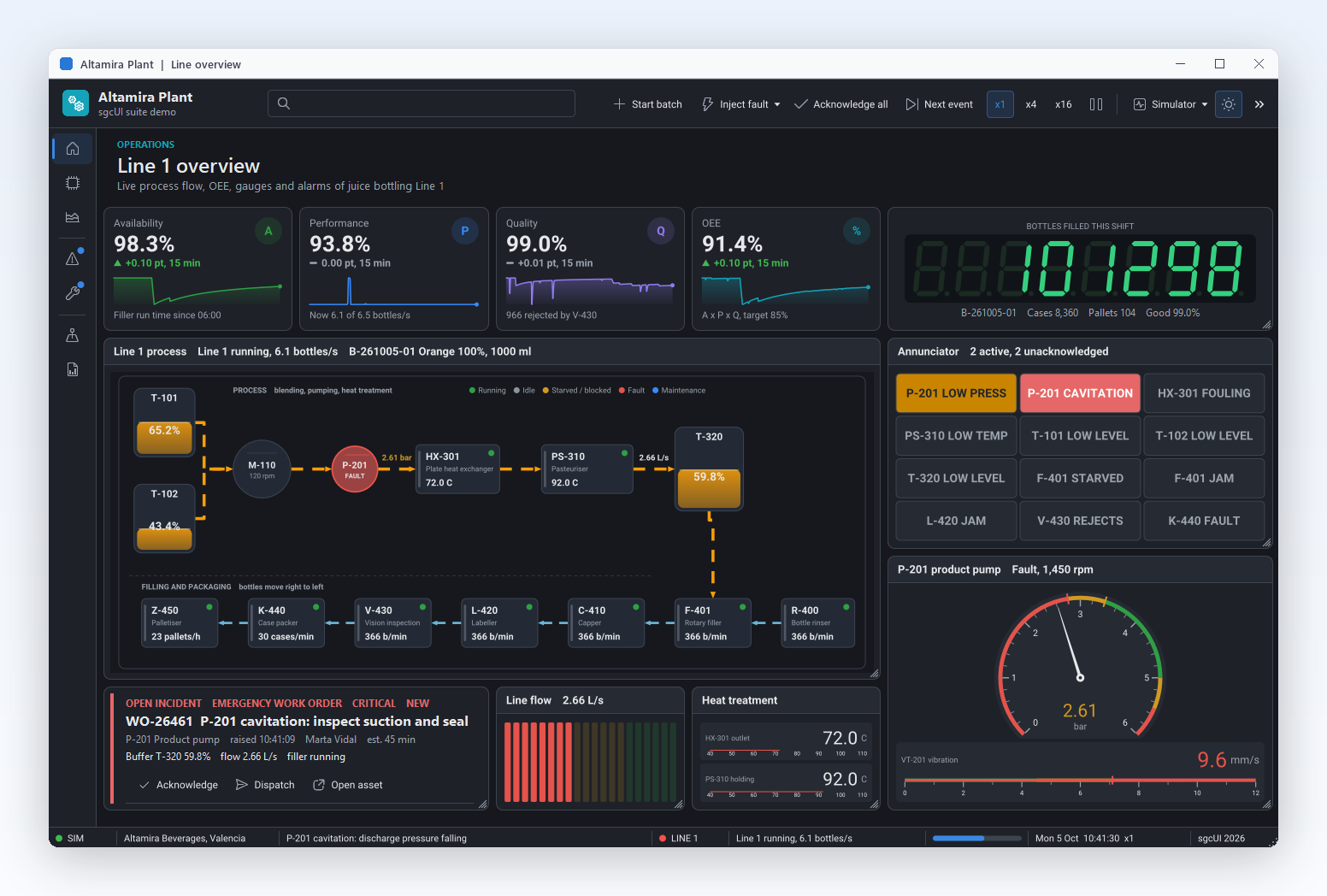
Task: Click the status bar progress bar
Action: pyautogui.click(x=976, y=839)
